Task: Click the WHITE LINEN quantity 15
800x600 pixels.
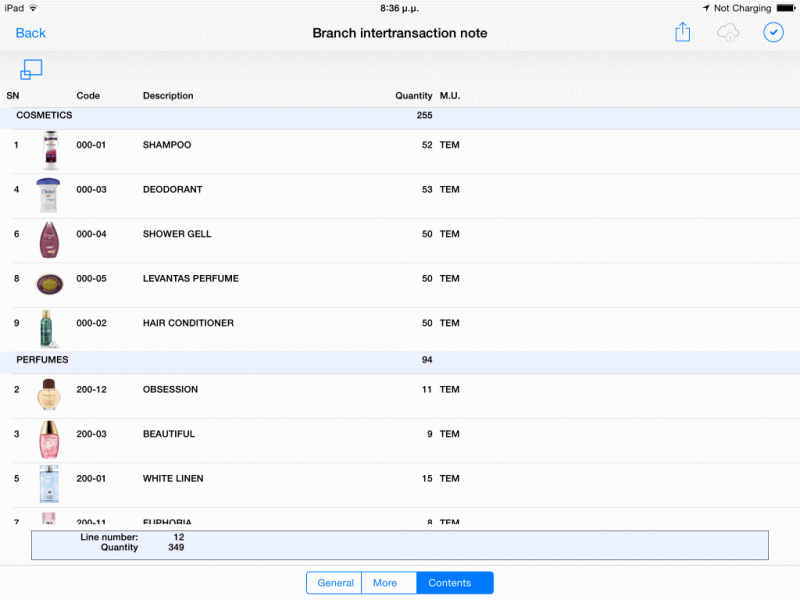Action: coord(427,479)
